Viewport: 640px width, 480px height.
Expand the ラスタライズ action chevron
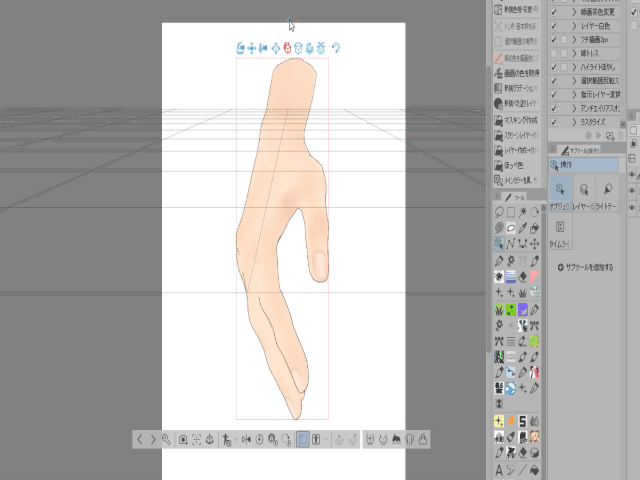tap(574, 122)
